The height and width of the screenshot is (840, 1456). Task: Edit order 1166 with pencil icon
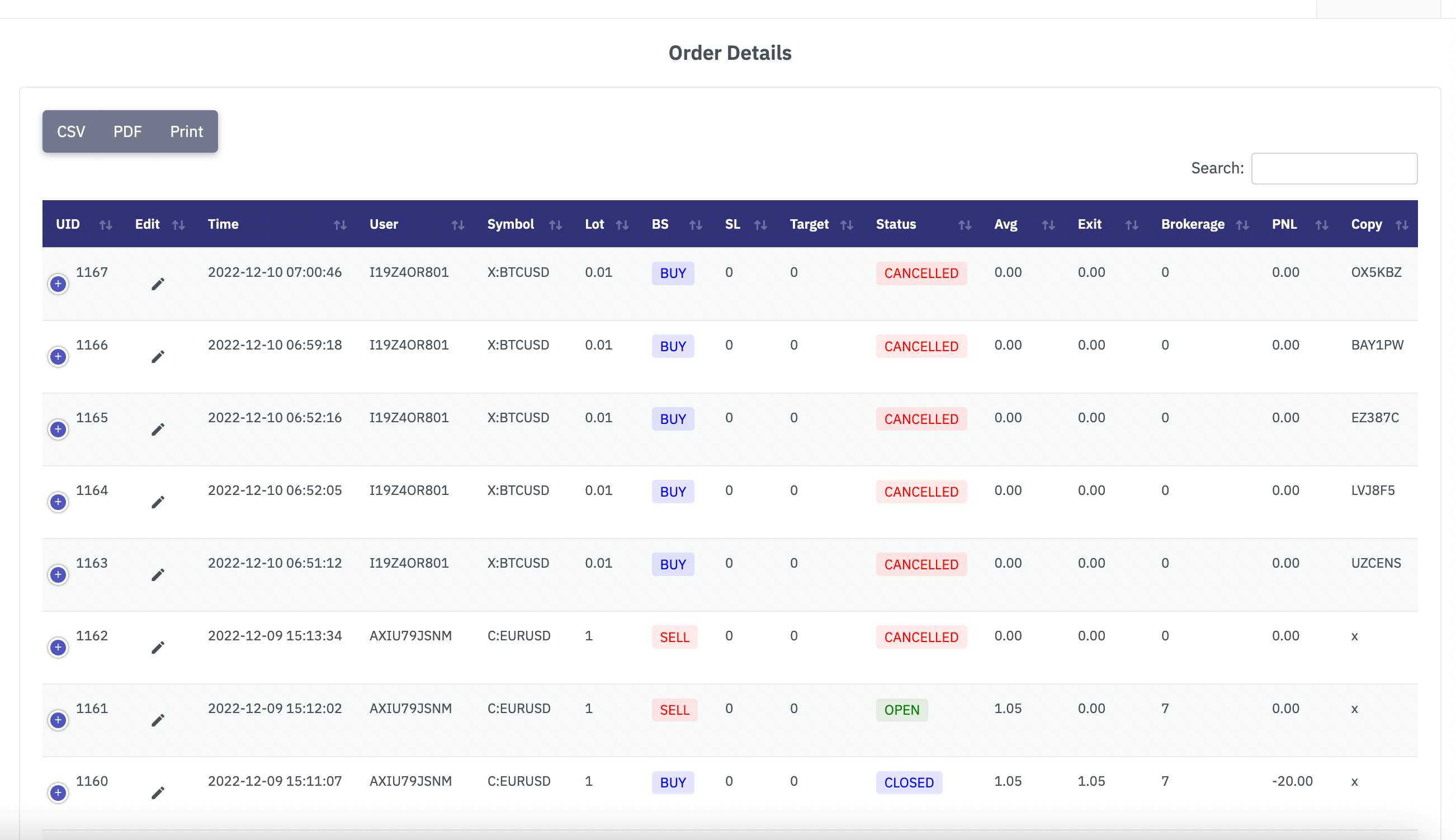(x=158, y=357)
